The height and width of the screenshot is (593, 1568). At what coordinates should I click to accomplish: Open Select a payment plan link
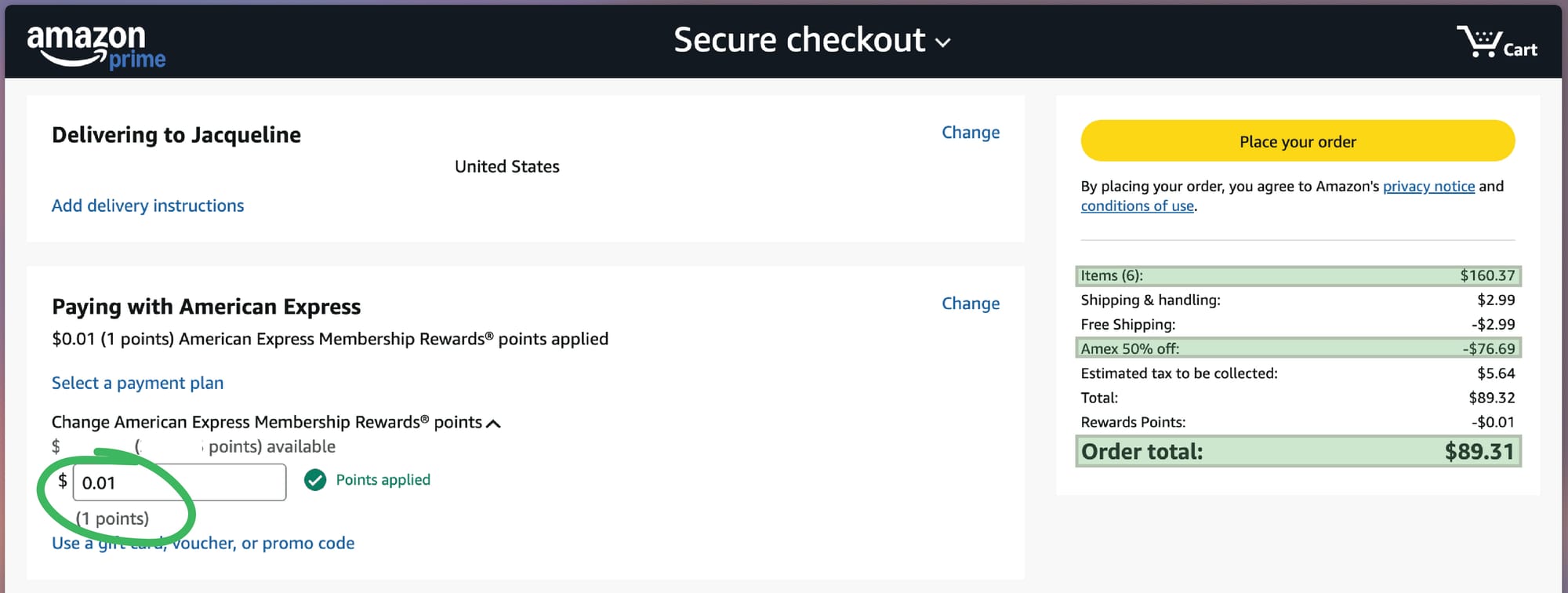pos(137,383)
